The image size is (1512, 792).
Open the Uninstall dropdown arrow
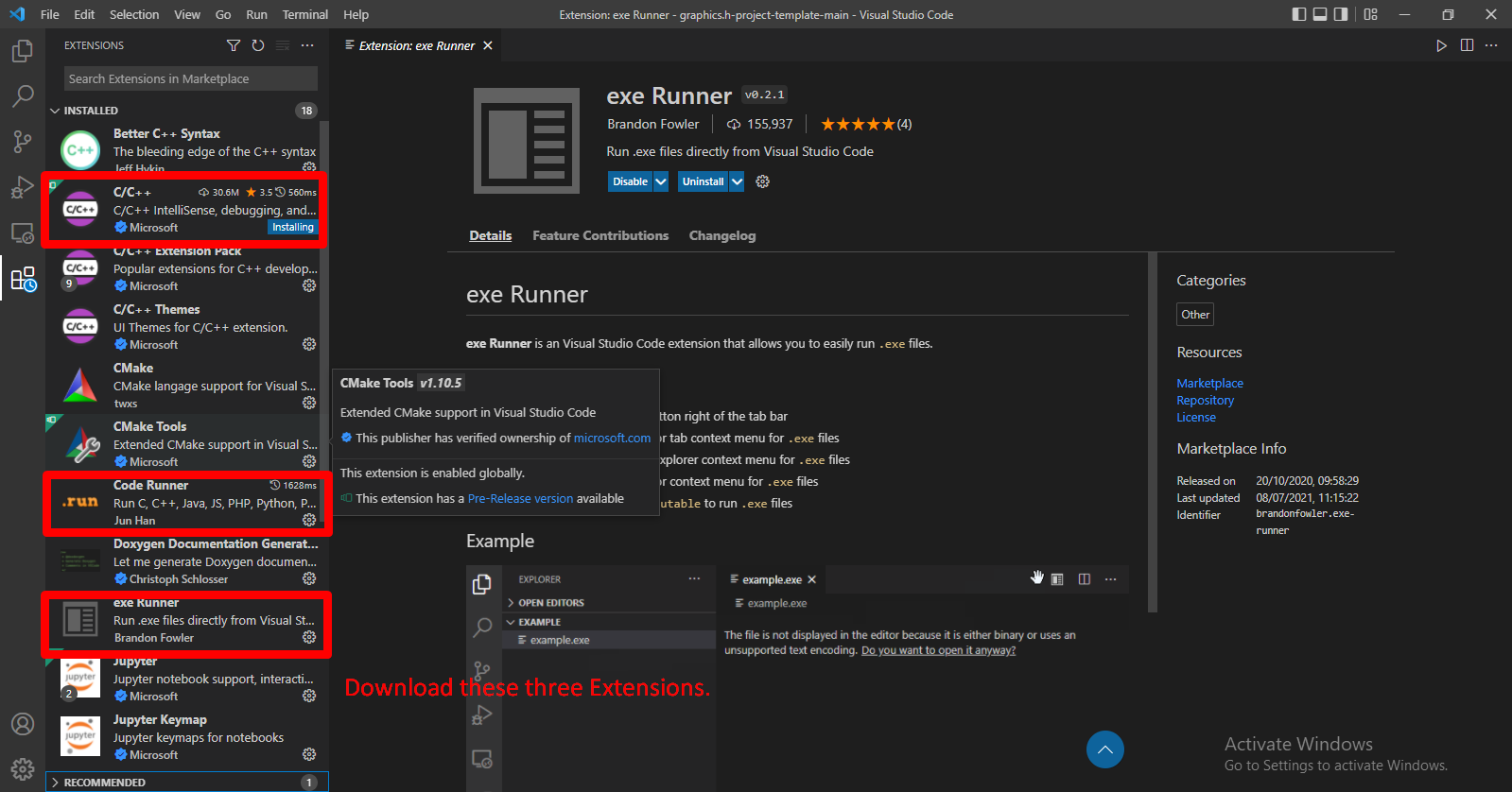click(x=737, y=181)
